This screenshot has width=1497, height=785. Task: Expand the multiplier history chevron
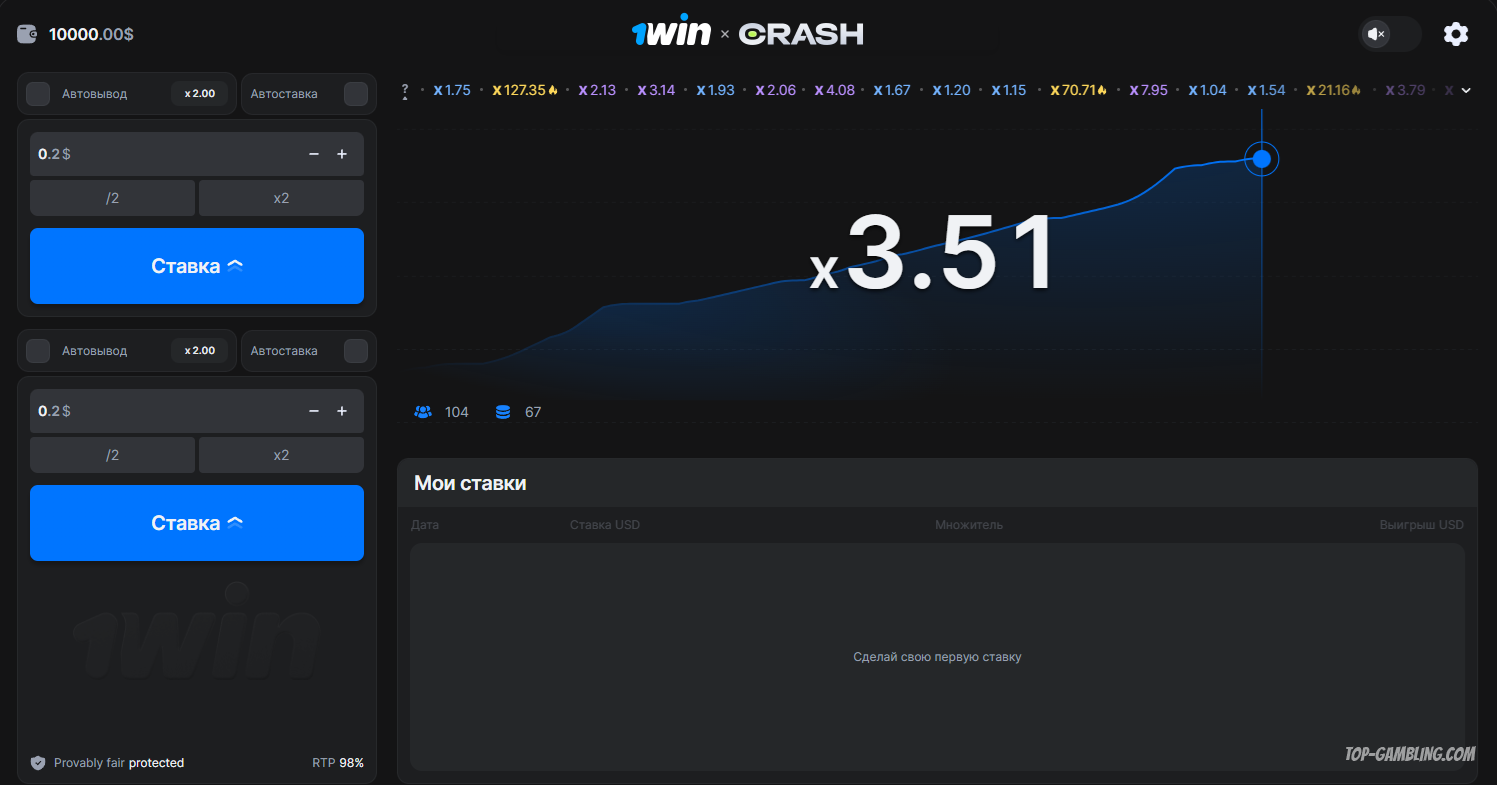click(1466, 91)
